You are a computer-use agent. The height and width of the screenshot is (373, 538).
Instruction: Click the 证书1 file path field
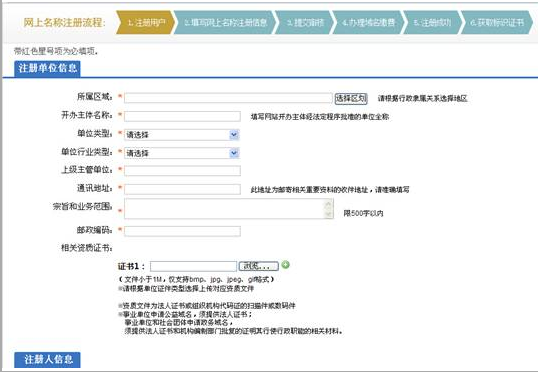click(x=194, y=266)
